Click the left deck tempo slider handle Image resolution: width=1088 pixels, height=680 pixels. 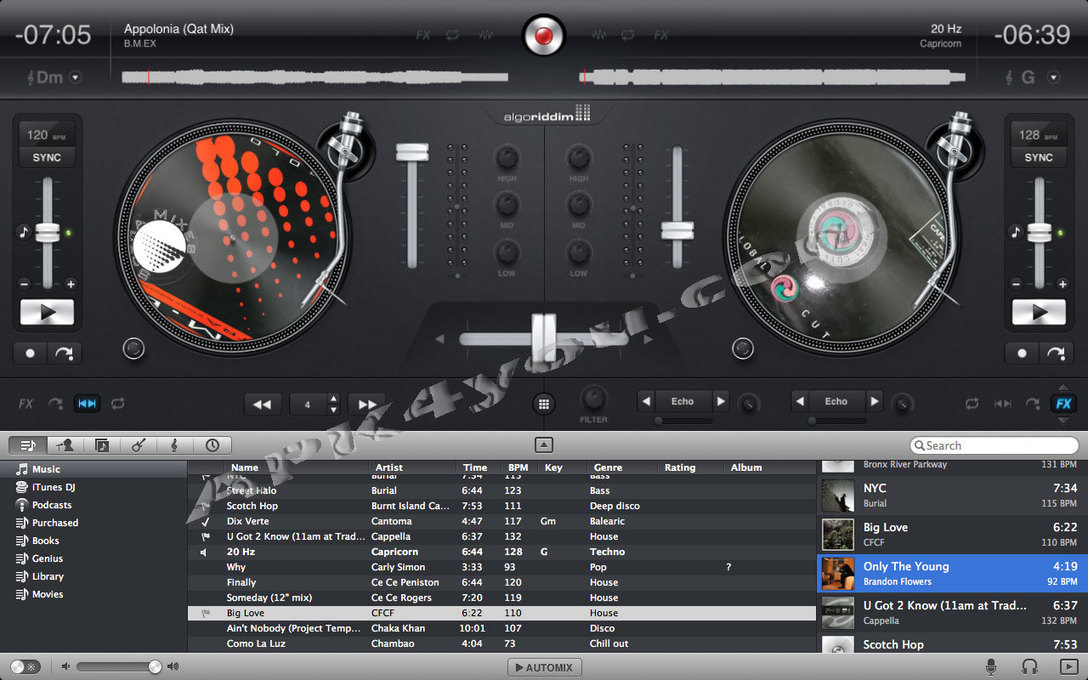47,232
